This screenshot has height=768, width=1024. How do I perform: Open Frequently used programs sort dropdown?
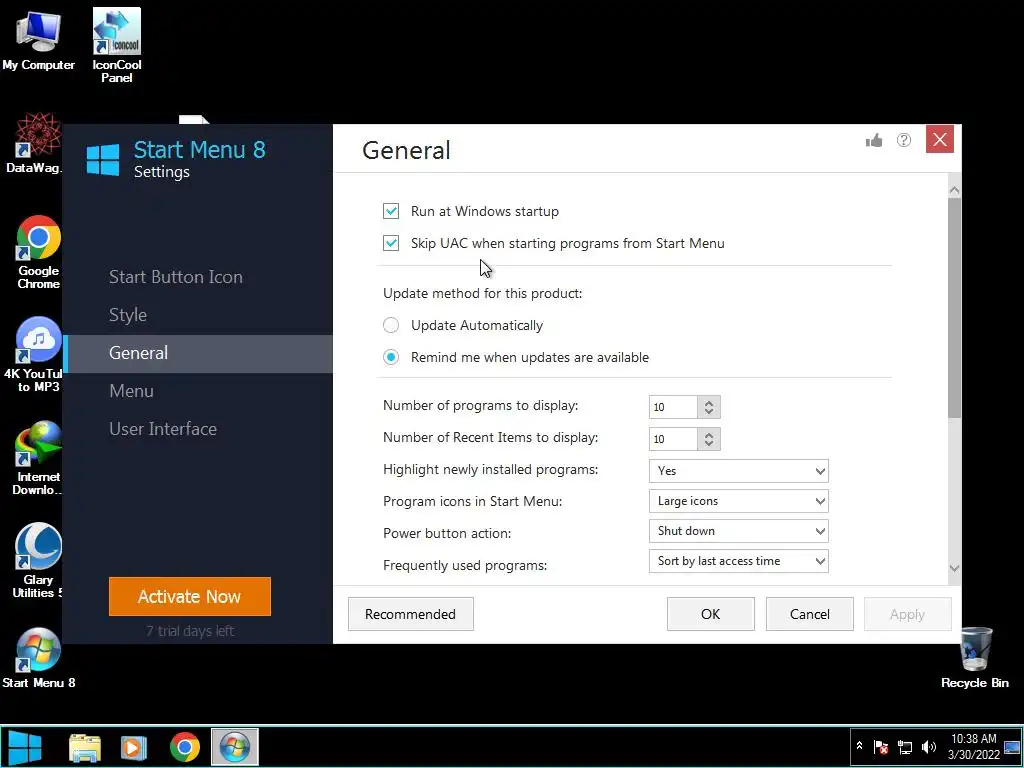(x=739, y=561)
